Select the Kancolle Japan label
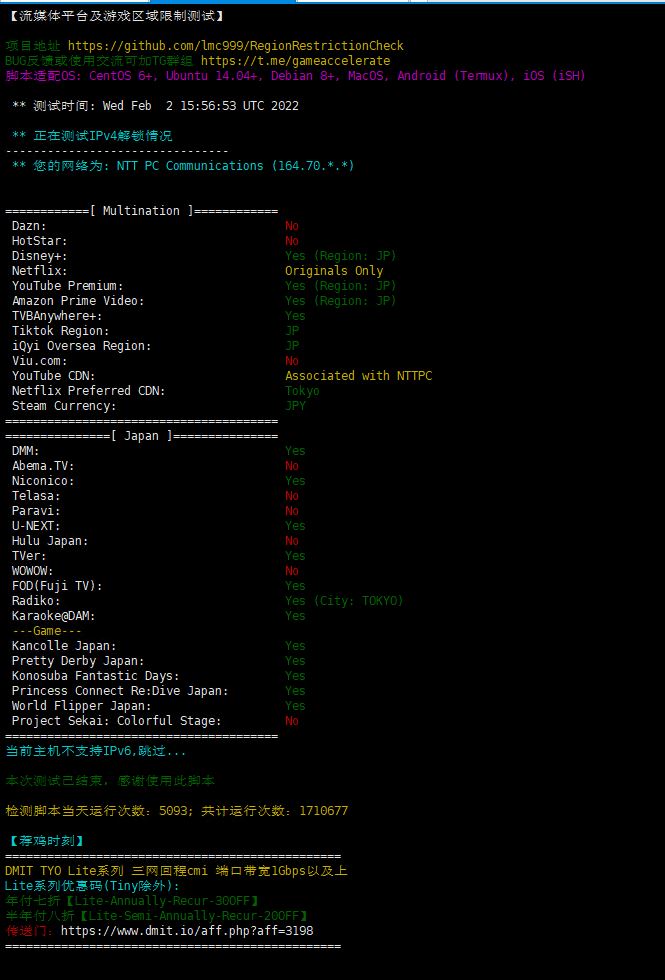Image resolution: width=665 pixels, height=980 pixels. click(x=64, y=646)
